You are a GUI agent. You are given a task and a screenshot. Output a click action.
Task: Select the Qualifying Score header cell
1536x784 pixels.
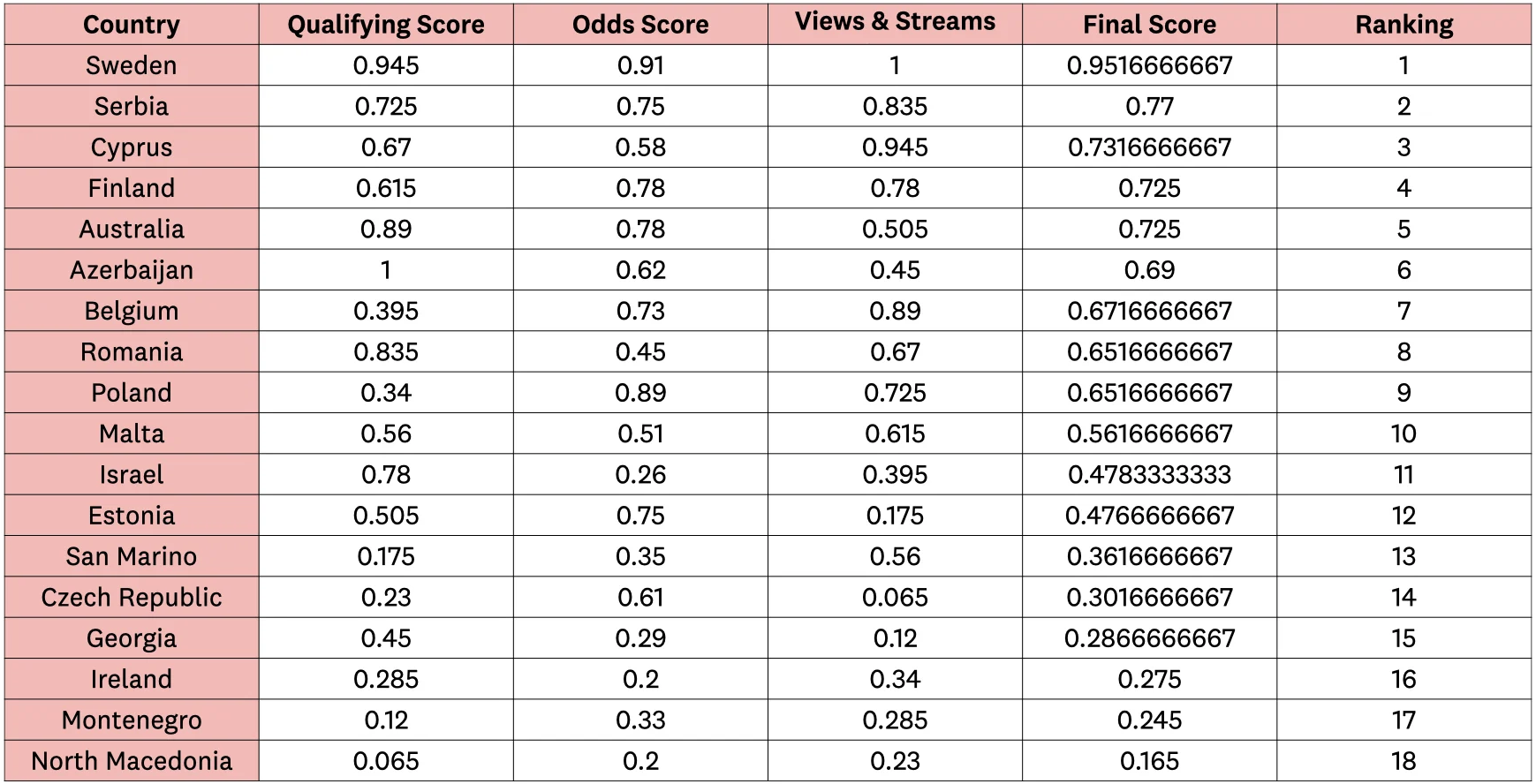point(386,24)
